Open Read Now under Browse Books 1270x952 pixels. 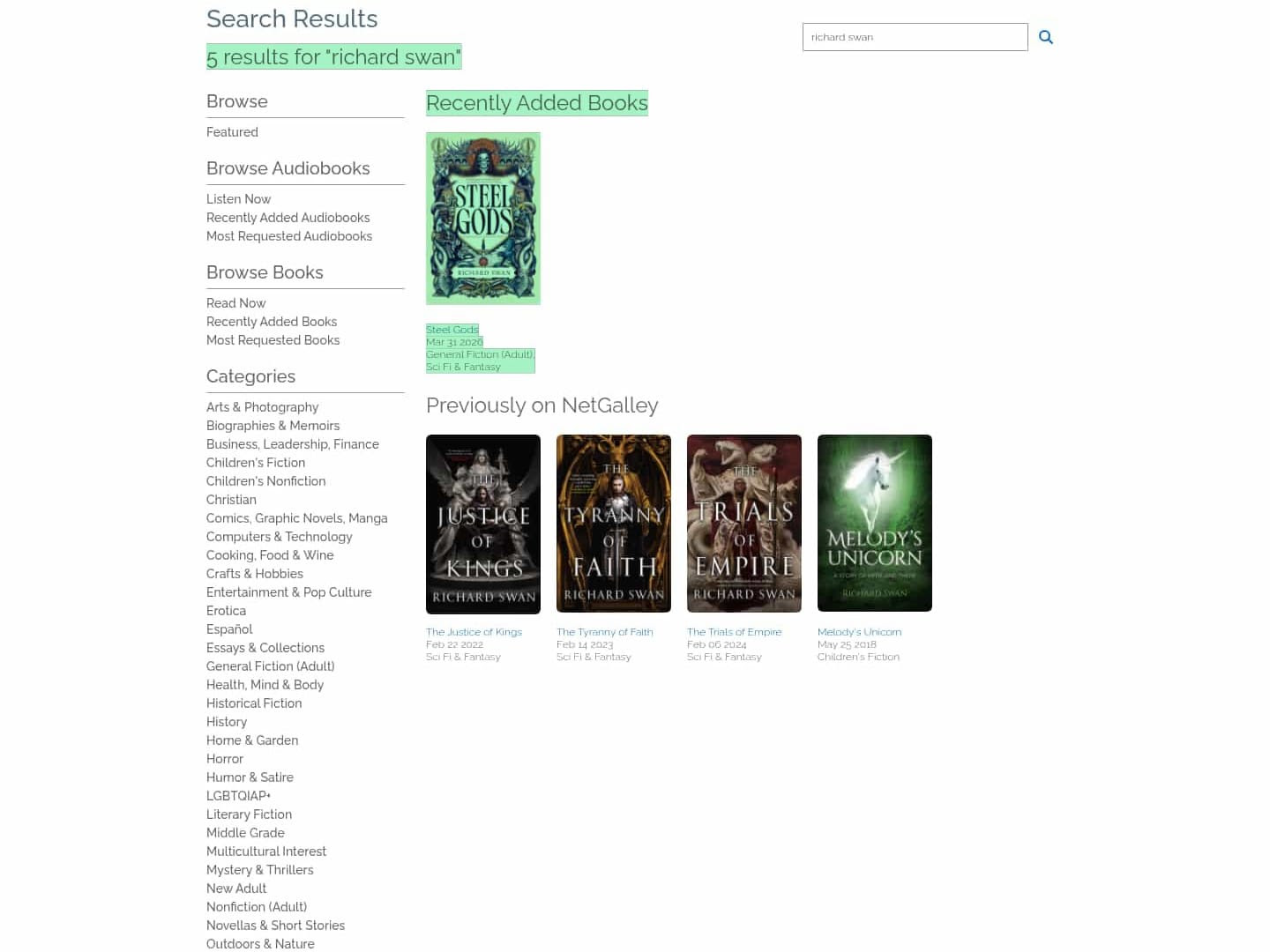(x=235, y=303)
